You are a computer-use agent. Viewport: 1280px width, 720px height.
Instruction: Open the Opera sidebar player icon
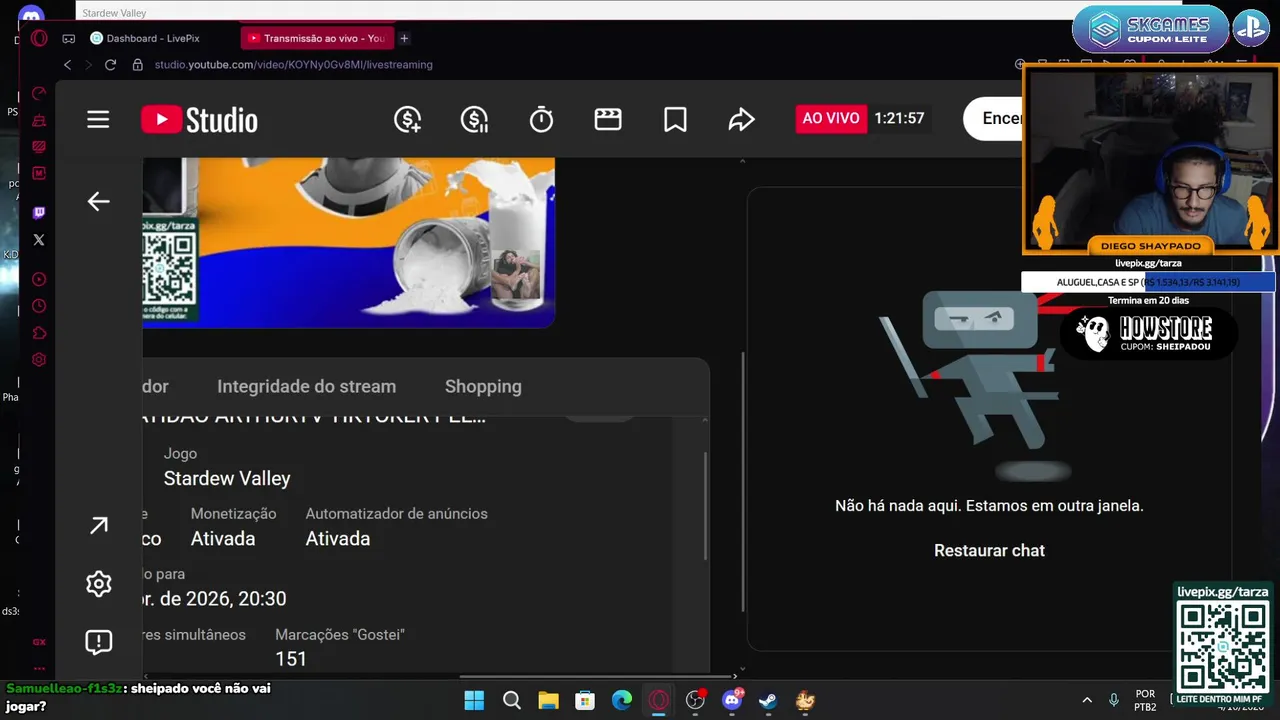[39, 279]
